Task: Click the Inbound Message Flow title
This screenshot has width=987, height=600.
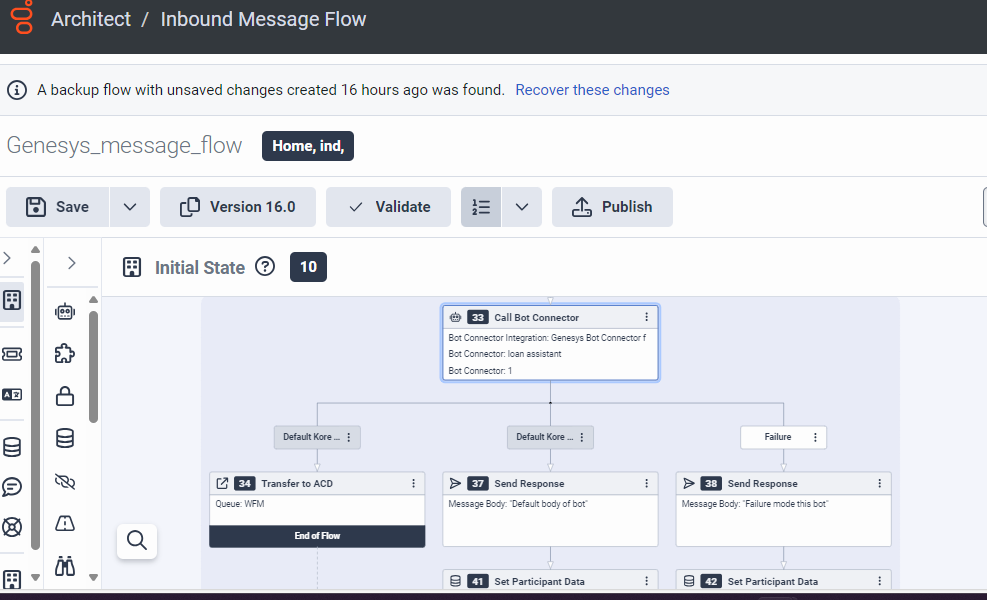Action: [x=263, y=20]
